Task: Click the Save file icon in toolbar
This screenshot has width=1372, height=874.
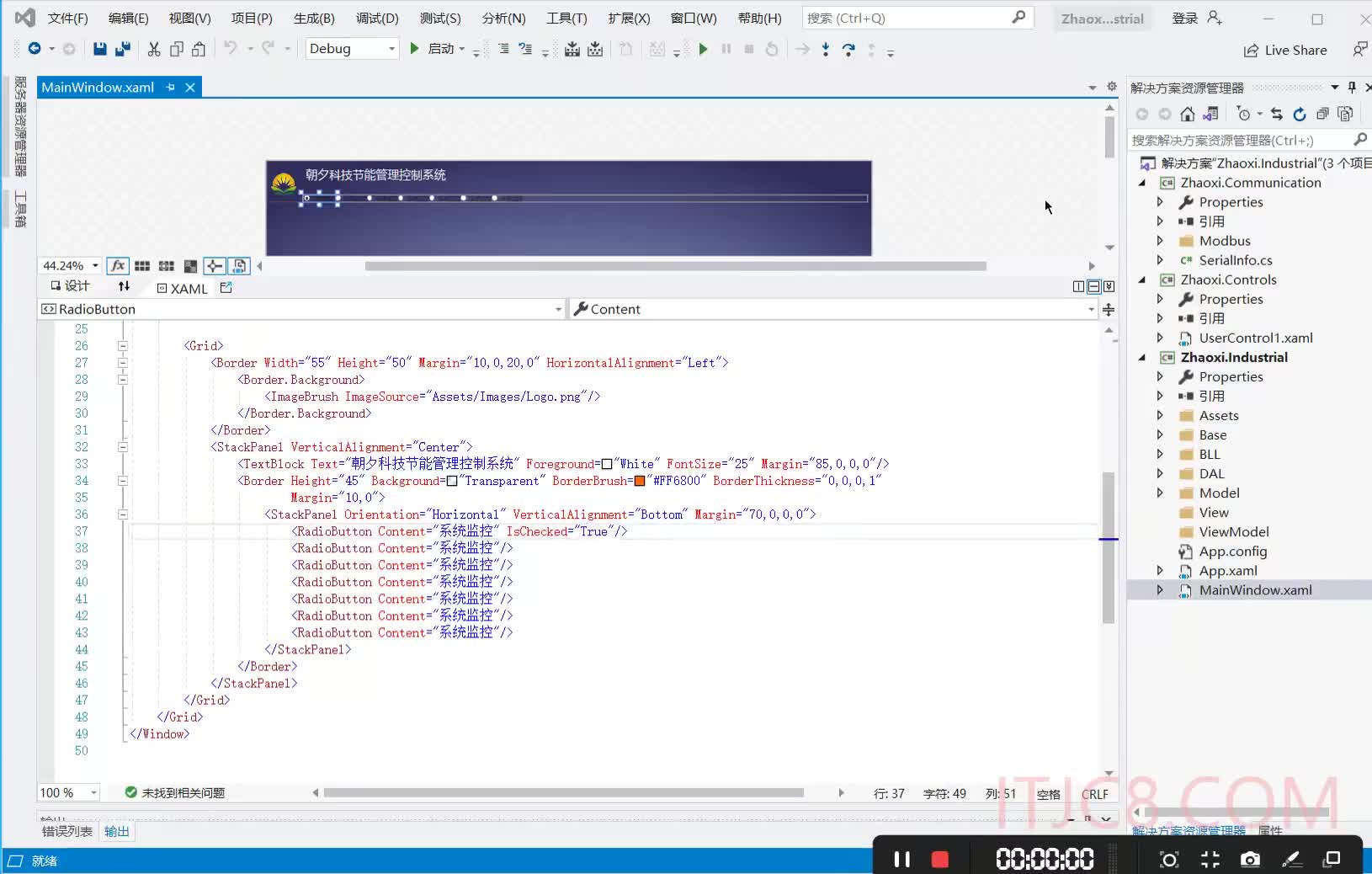Action: (x=99, y=49)
